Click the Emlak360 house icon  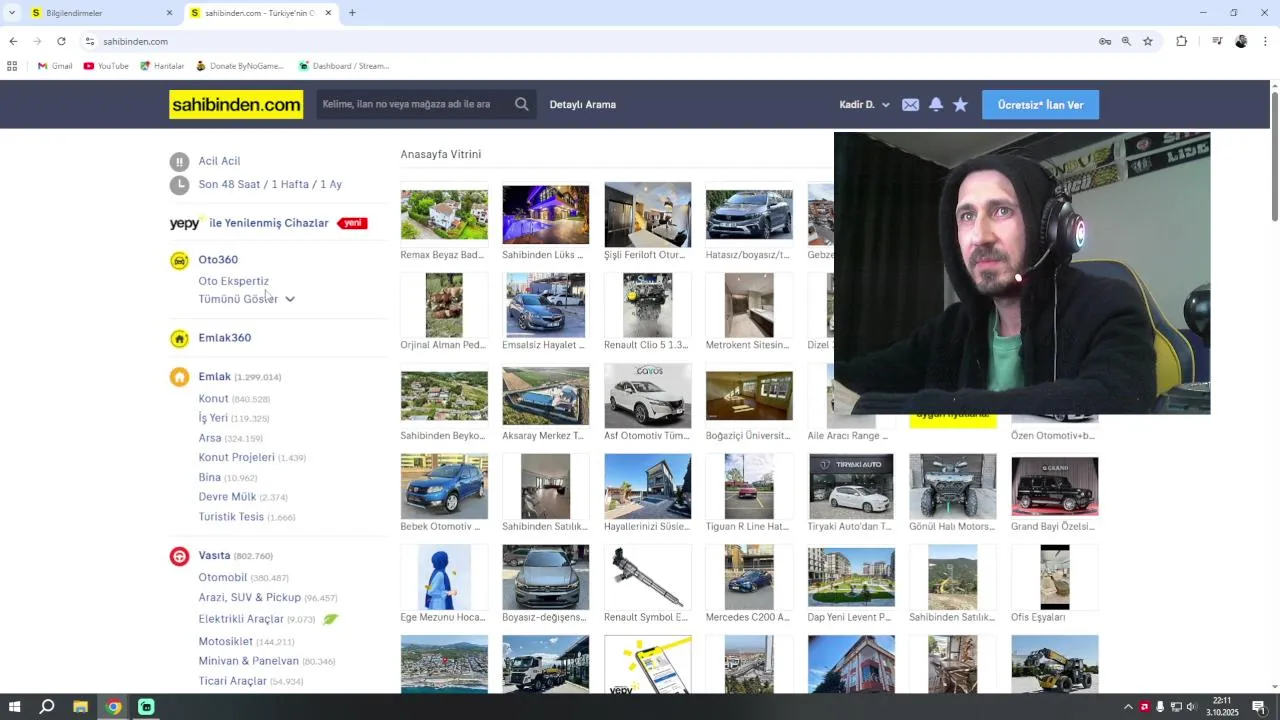click(x=179, y=338)
